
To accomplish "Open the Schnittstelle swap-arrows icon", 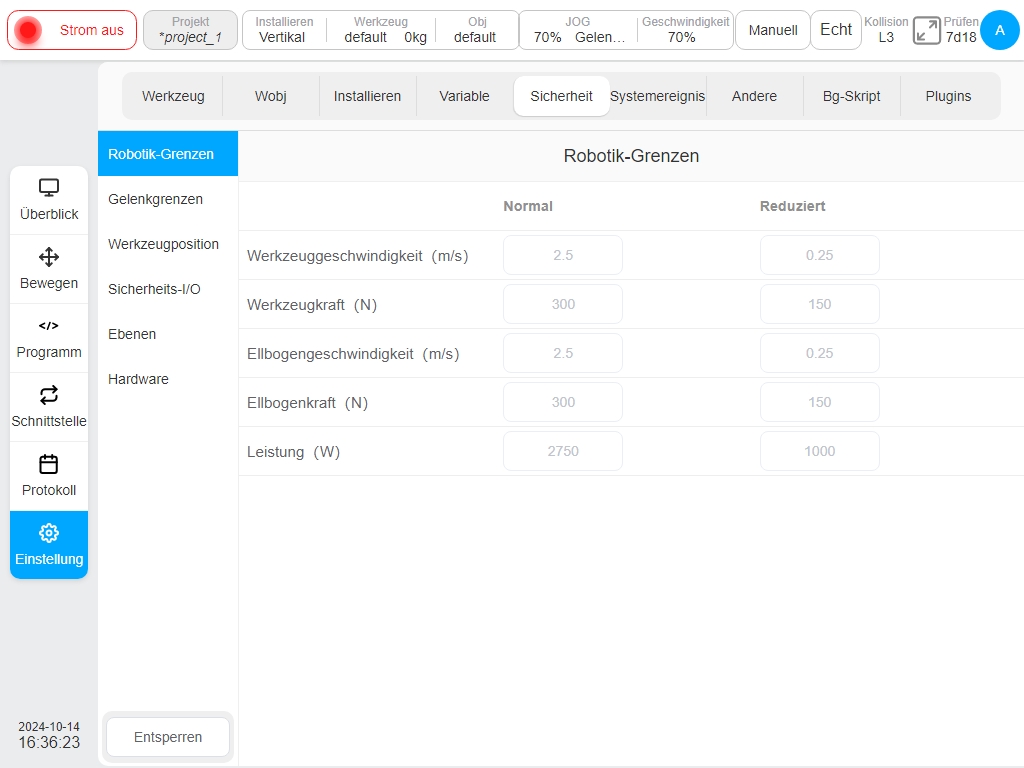I will click(x=49, y=394).
